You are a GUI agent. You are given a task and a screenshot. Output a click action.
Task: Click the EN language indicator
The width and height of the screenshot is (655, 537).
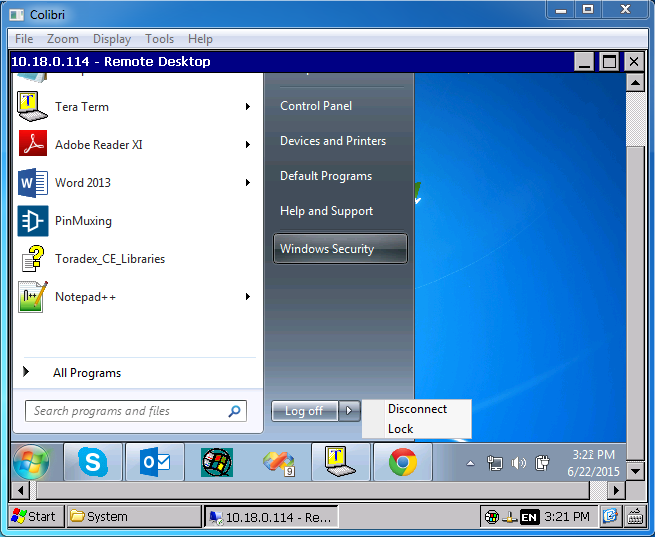(x=529, y=517)
